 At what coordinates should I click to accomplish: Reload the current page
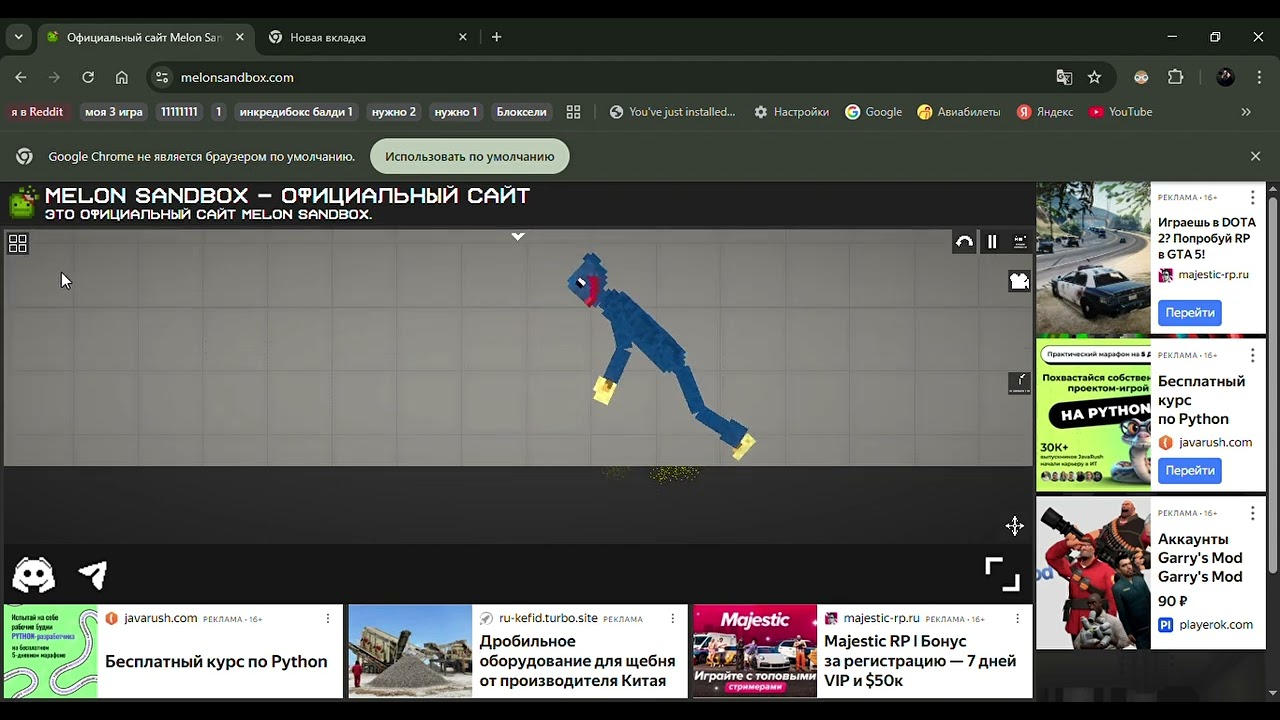(x=88, y=77)
